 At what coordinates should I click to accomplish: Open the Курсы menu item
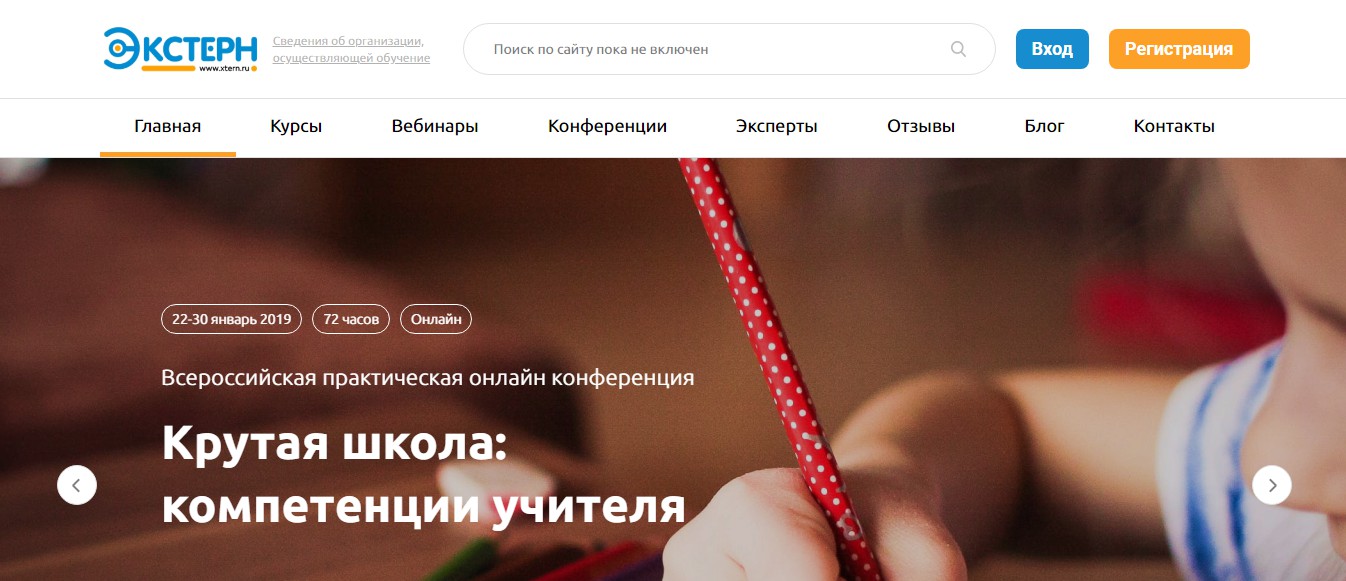click(x=296, y=127)
